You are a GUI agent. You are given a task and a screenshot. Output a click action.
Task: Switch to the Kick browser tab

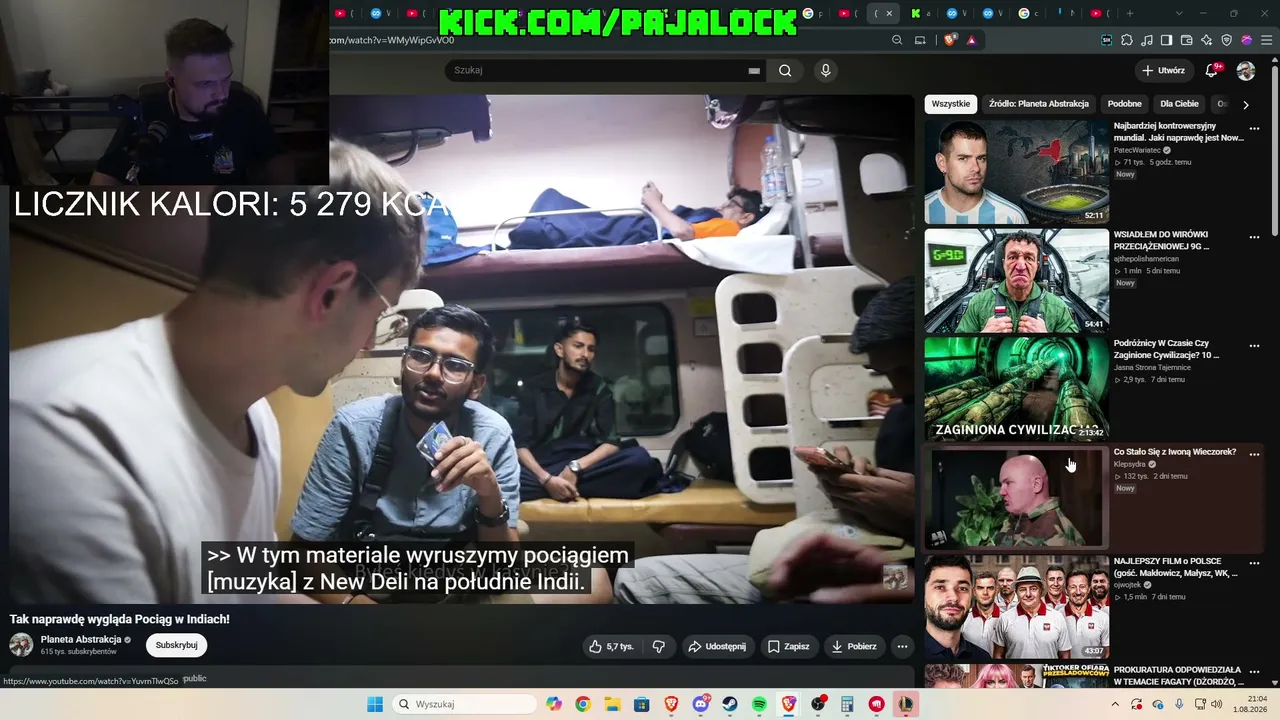(919, 13)
